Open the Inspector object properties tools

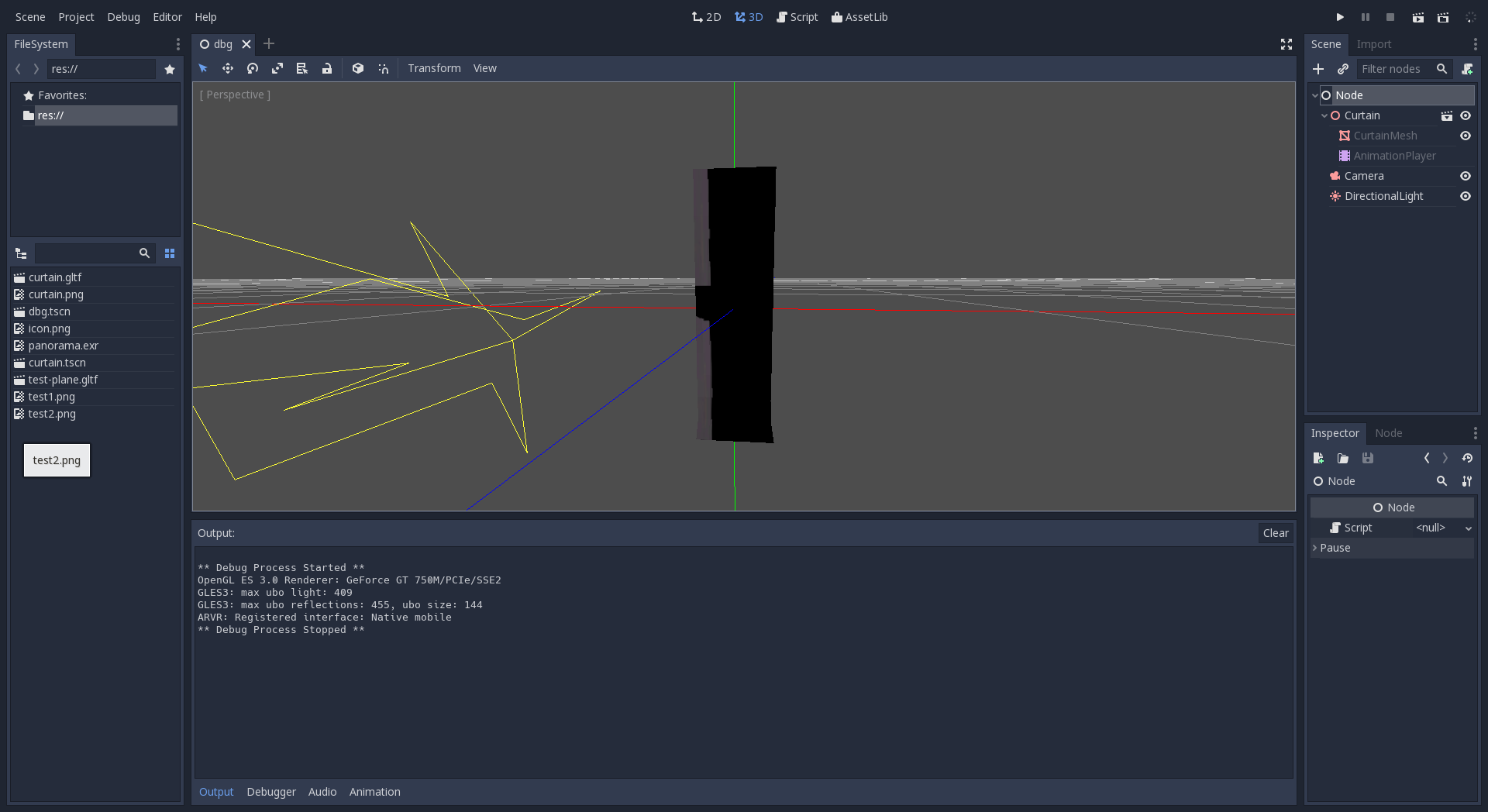click(x=1467, y=481)
